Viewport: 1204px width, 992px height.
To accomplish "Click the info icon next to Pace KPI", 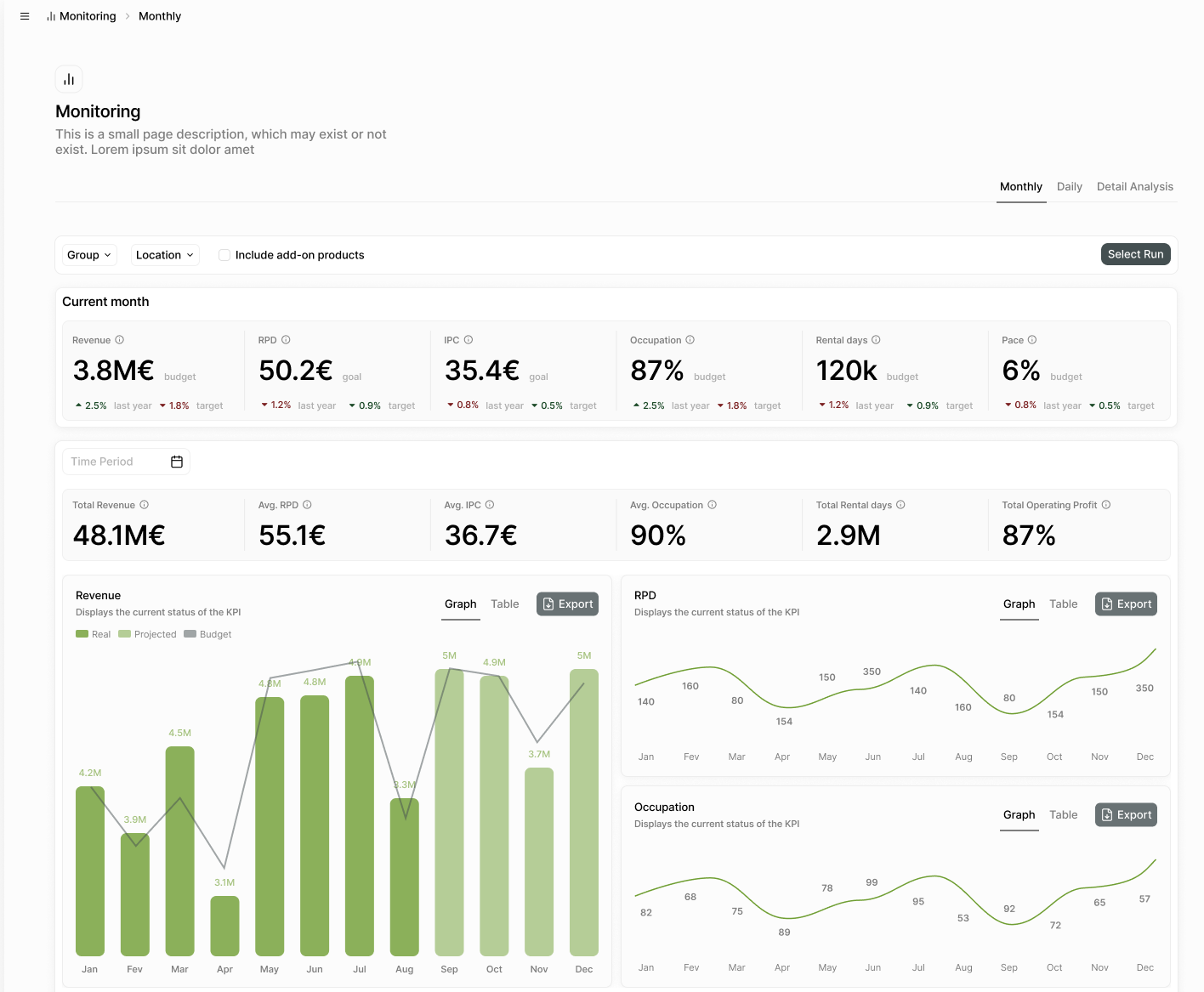I will (x=1031, y=339).
